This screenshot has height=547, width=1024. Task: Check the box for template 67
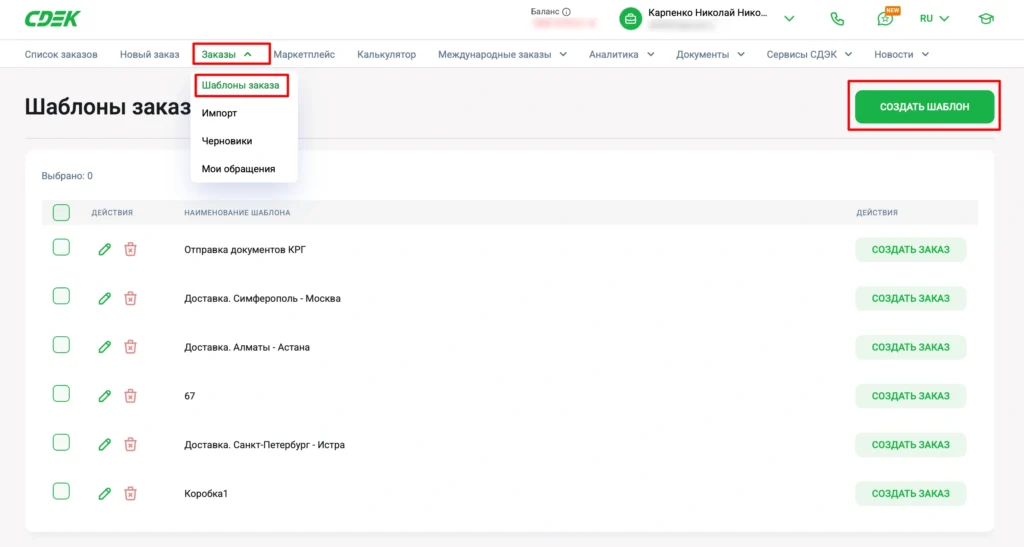61,394
